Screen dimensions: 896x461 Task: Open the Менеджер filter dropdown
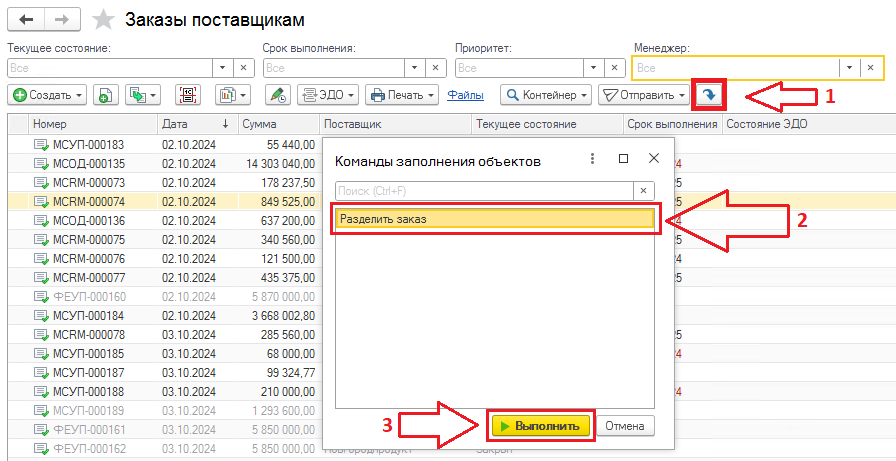(x=849, y=68)
